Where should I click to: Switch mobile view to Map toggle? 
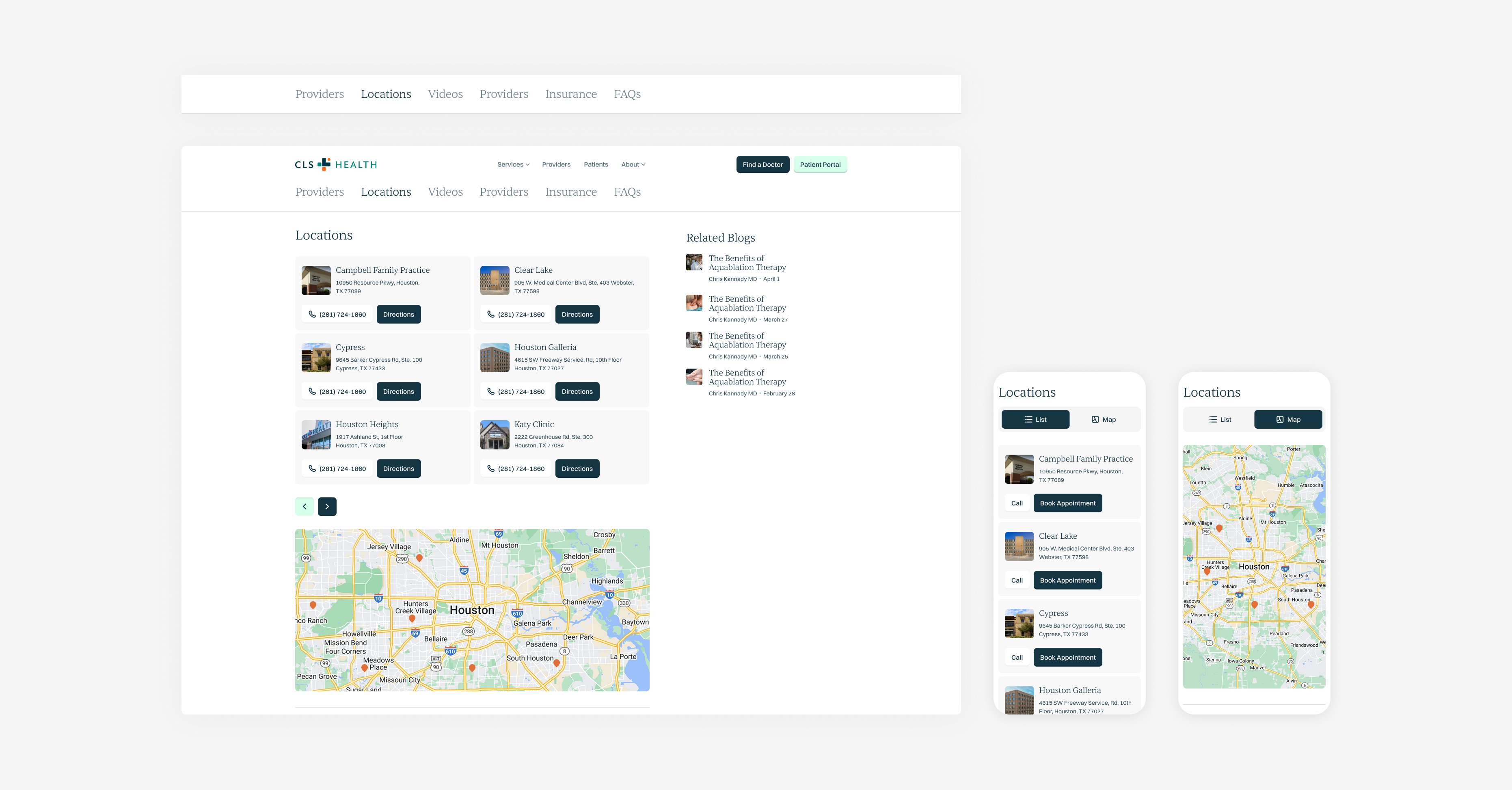click(1104, 420)
